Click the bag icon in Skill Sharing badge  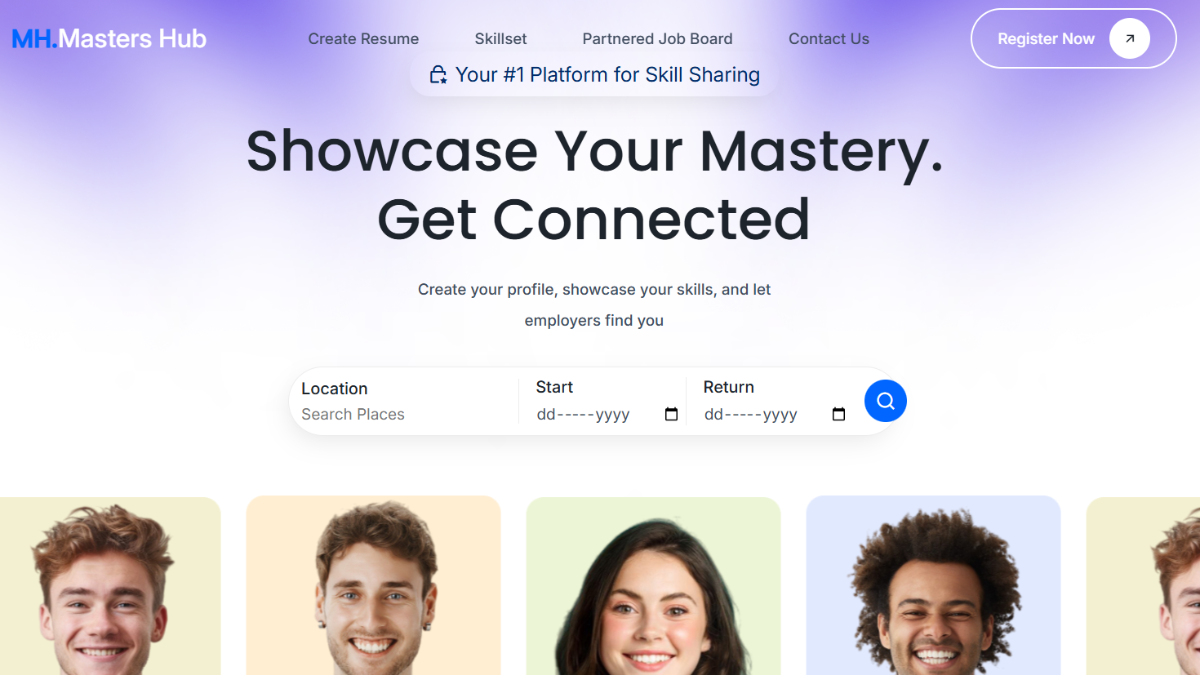pyautogui.click(x=438, y=75)
